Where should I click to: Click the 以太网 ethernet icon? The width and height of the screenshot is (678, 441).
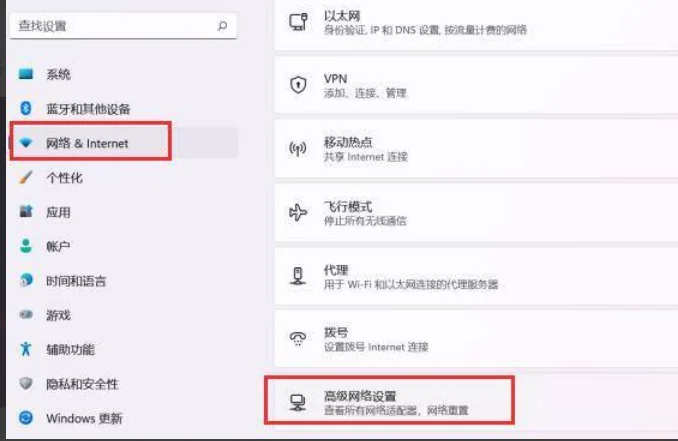pos(298,22)
